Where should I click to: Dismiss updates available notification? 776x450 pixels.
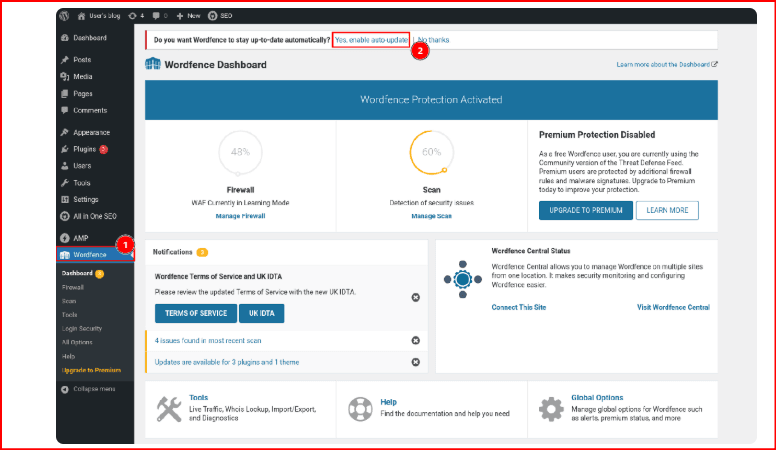[416, 362]
